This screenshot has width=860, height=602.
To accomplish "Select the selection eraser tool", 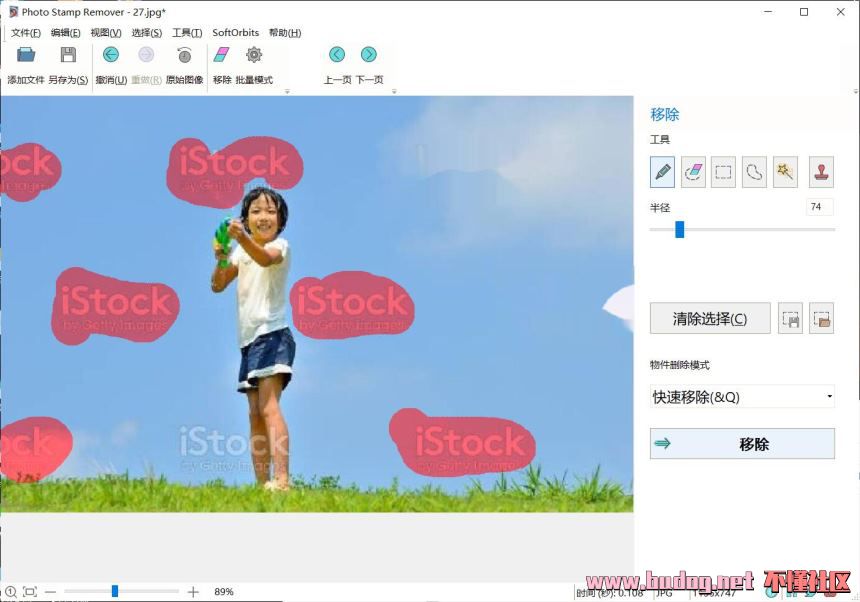I will [693, 172].
